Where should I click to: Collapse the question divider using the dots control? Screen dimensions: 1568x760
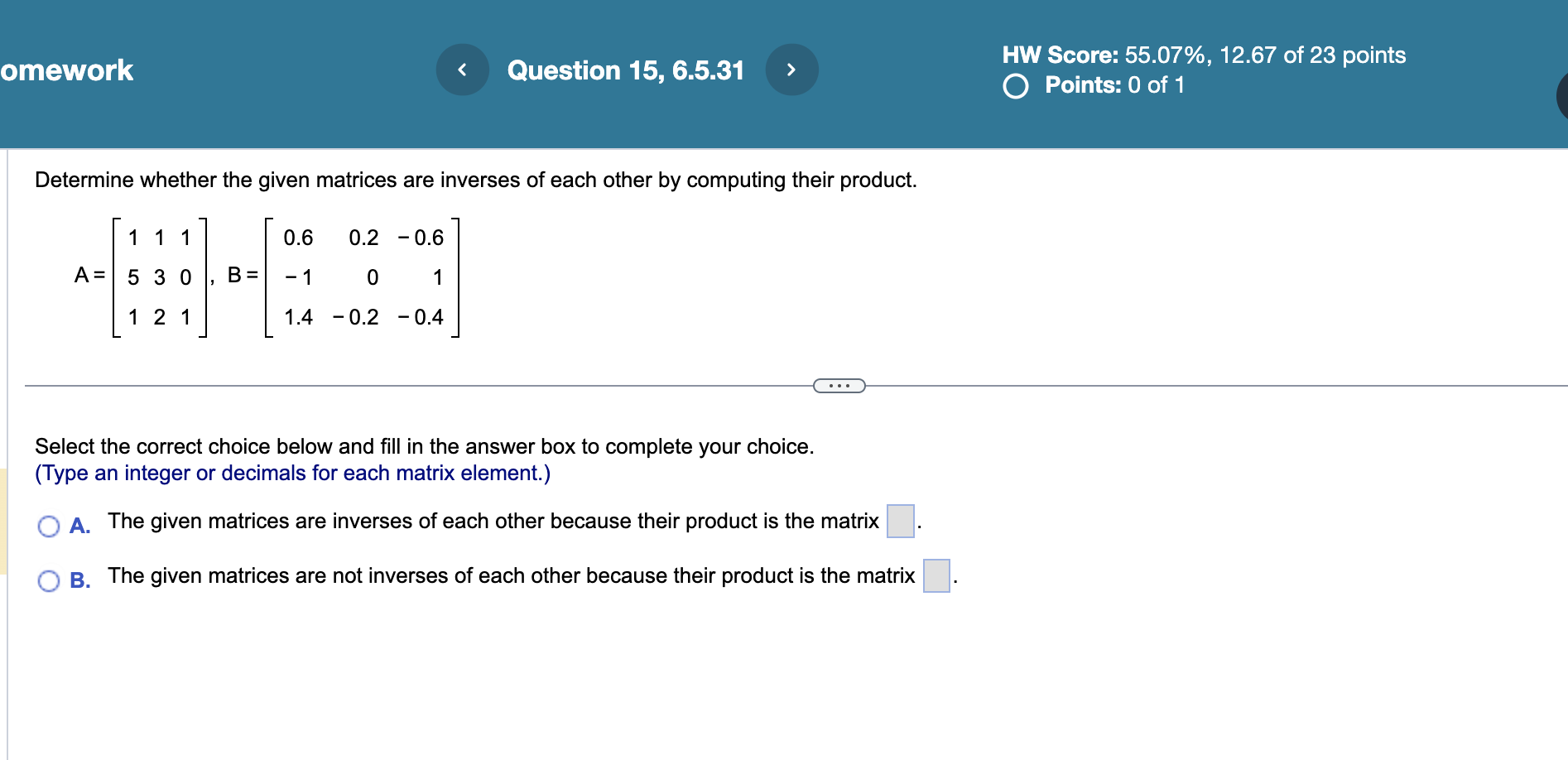839,385
